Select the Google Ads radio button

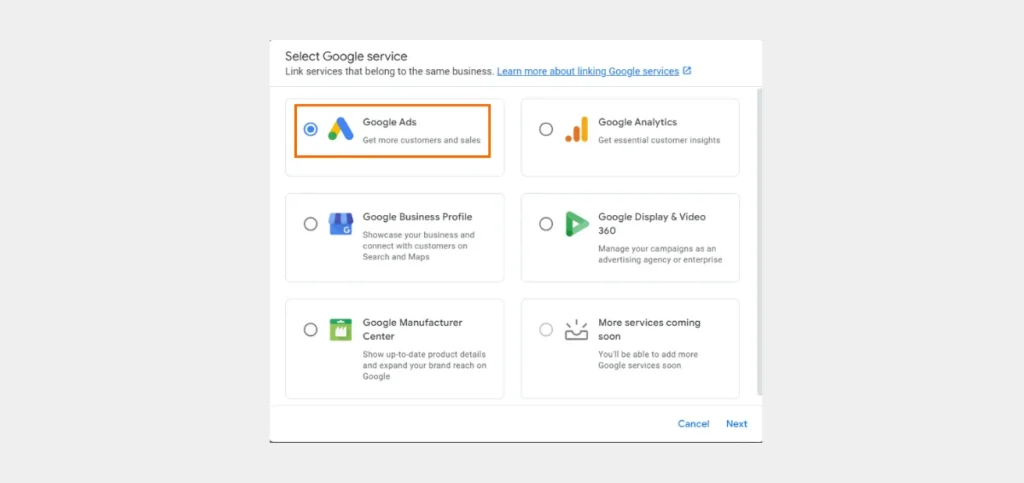pos(311,129)
